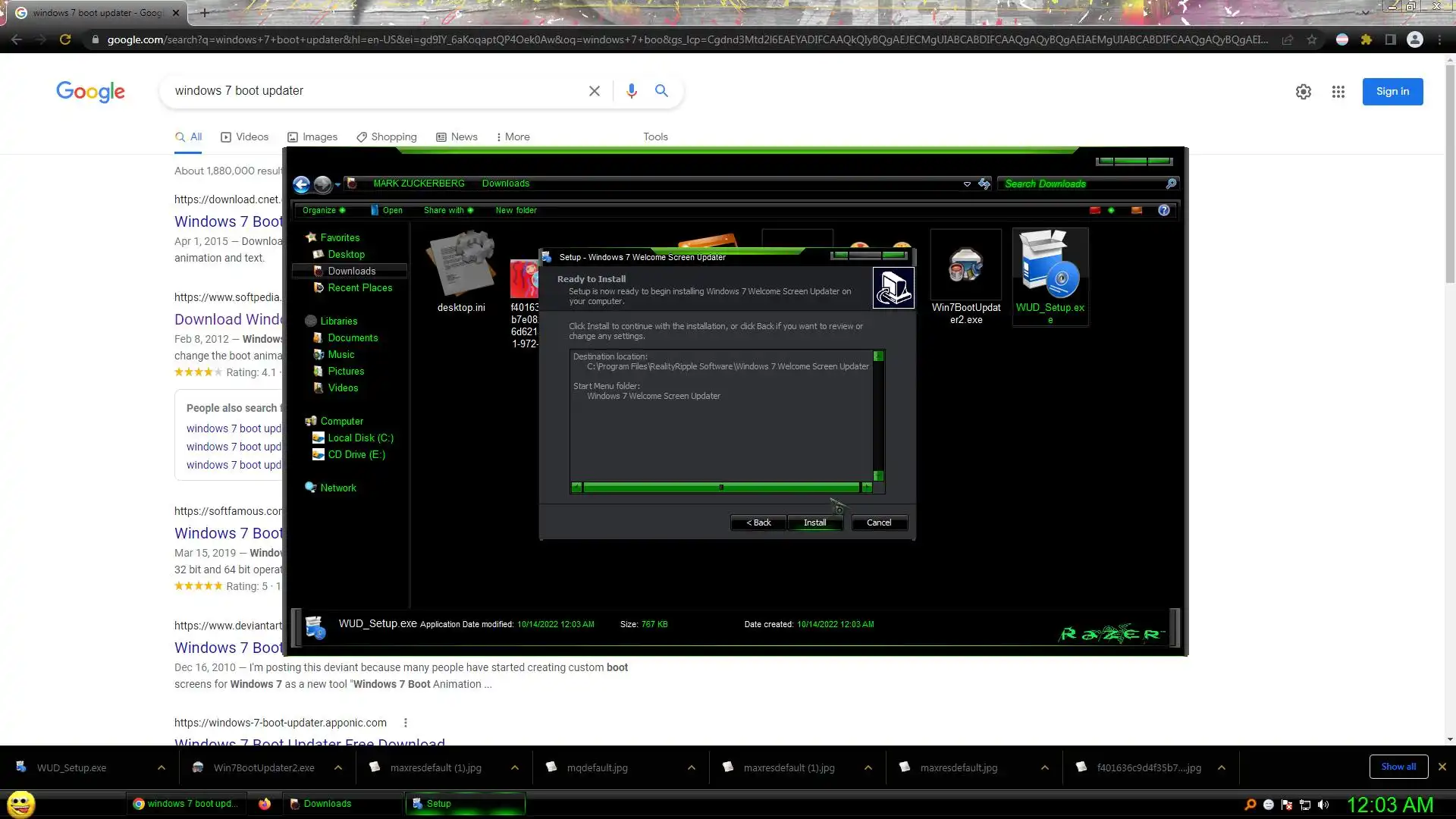Open Google settings gear icon
This screenshot has height=819, width=1456.
(1303, 92)
